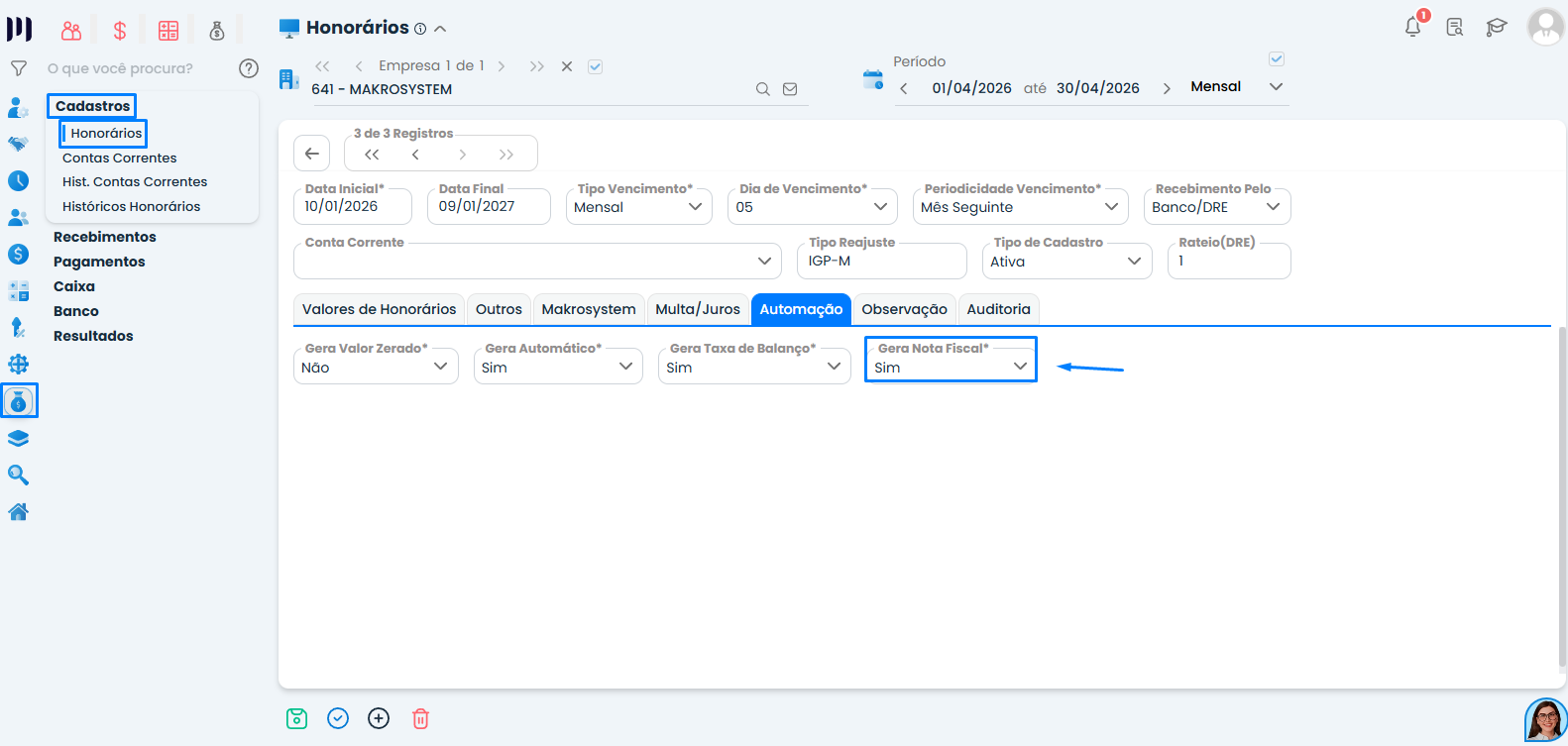The image size is (1568, 746).
Task: Click the search magnifier beside company name
Action: (x=762, y=89)
